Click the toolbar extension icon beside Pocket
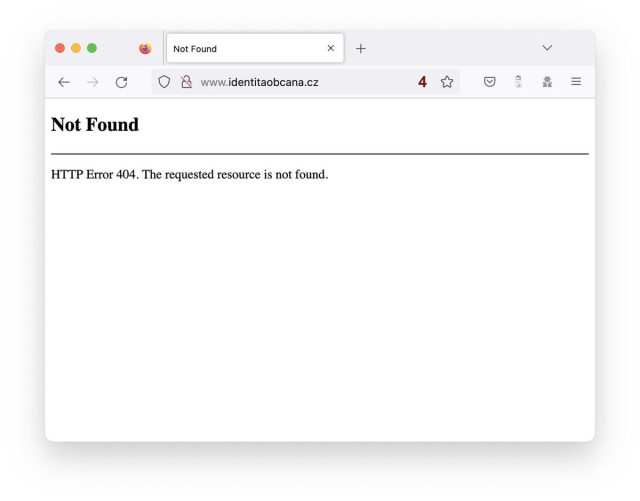The height and width of the screenshot is (501, 640). [518, 82]
